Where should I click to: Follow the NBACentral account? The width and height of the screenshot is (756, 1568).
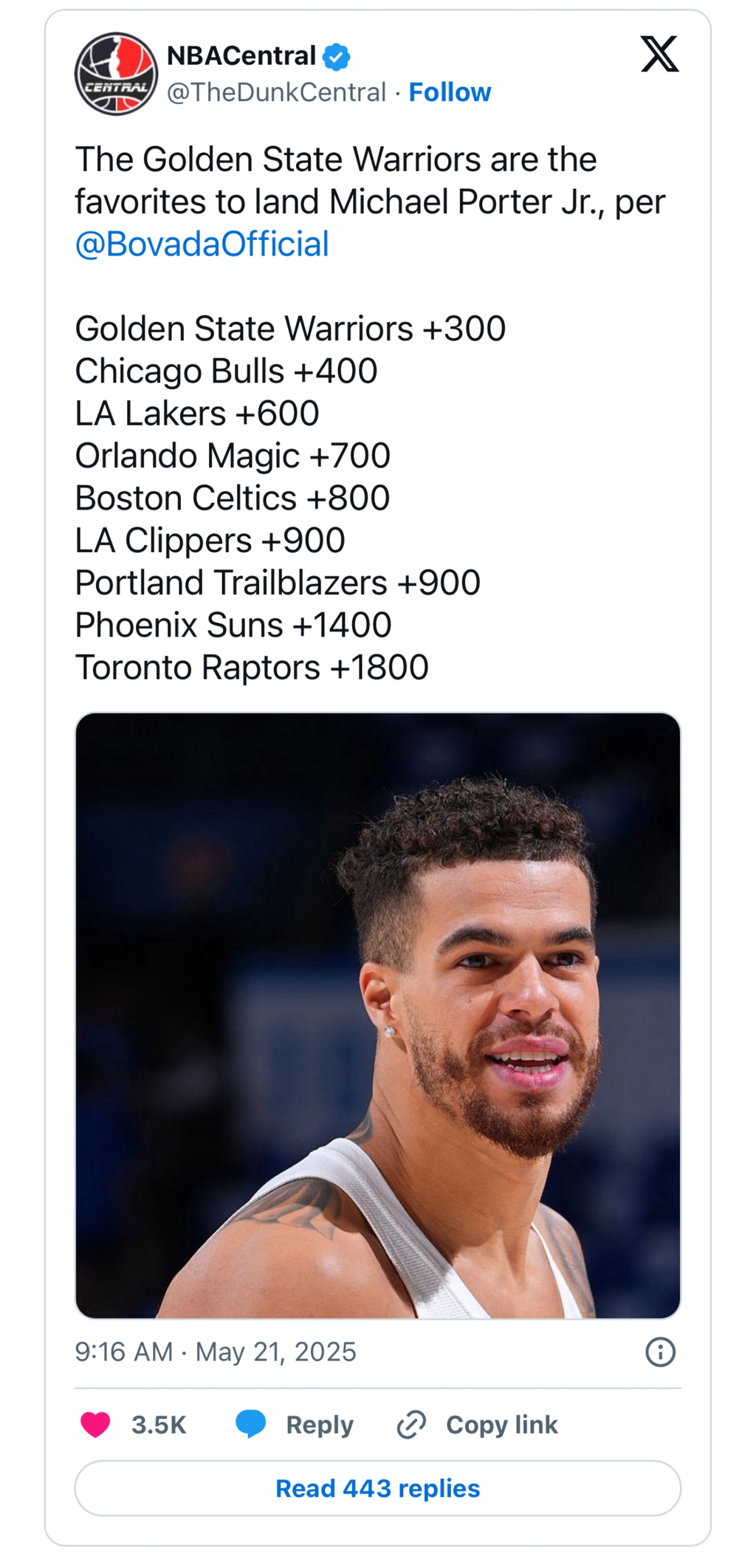click(450, 92)
